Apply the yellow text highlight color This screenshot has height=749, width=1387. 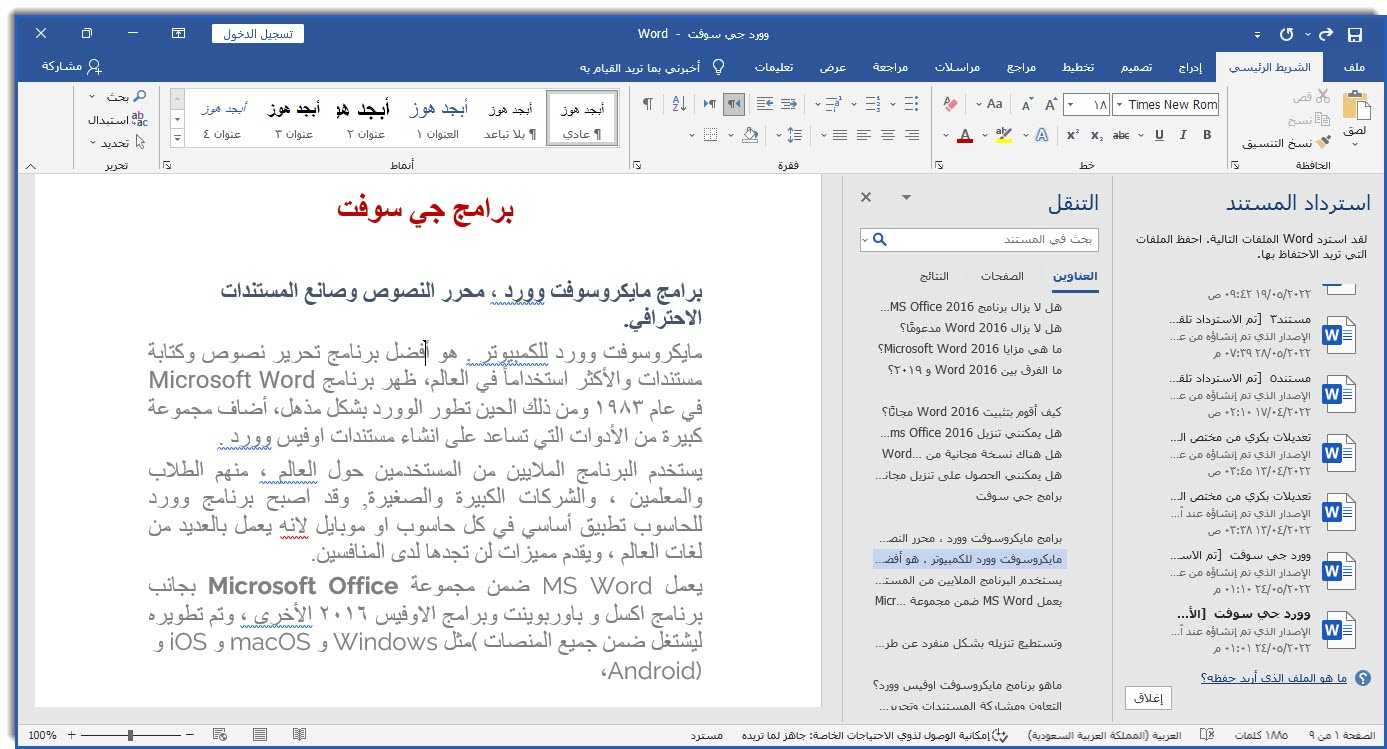point(1004,135)
